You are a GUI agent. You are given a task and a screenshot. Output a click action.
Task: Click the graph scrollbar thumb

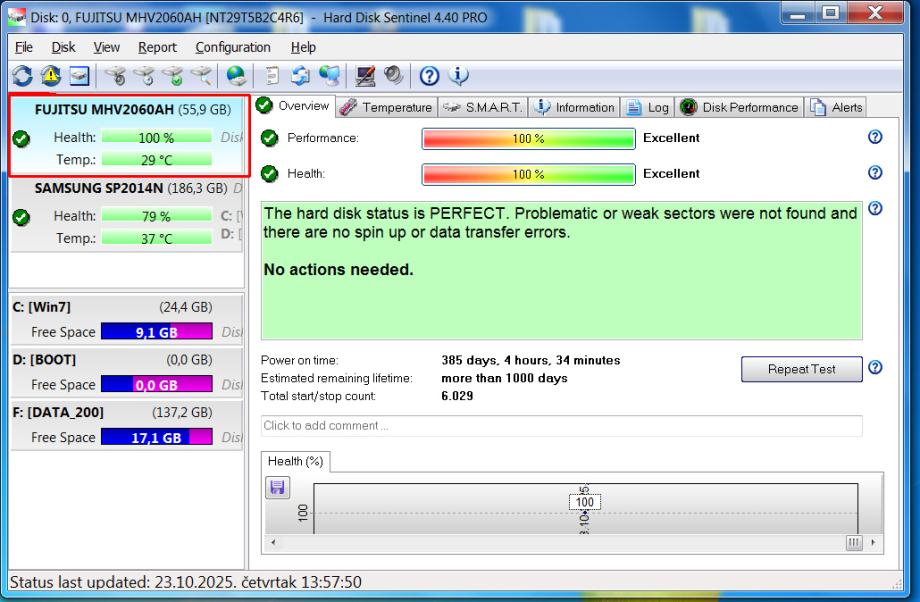pyautogui.click(x=854, y=543)
